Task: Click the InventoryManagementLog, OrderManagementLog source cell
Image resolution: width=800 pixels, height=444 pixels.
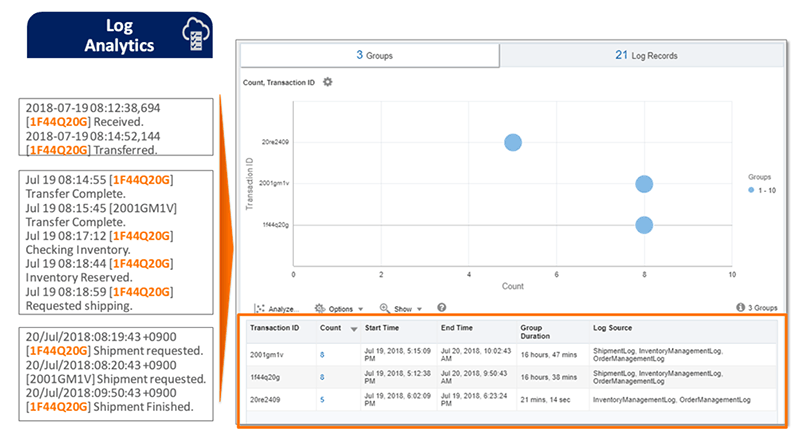Action: pos(671,400)
